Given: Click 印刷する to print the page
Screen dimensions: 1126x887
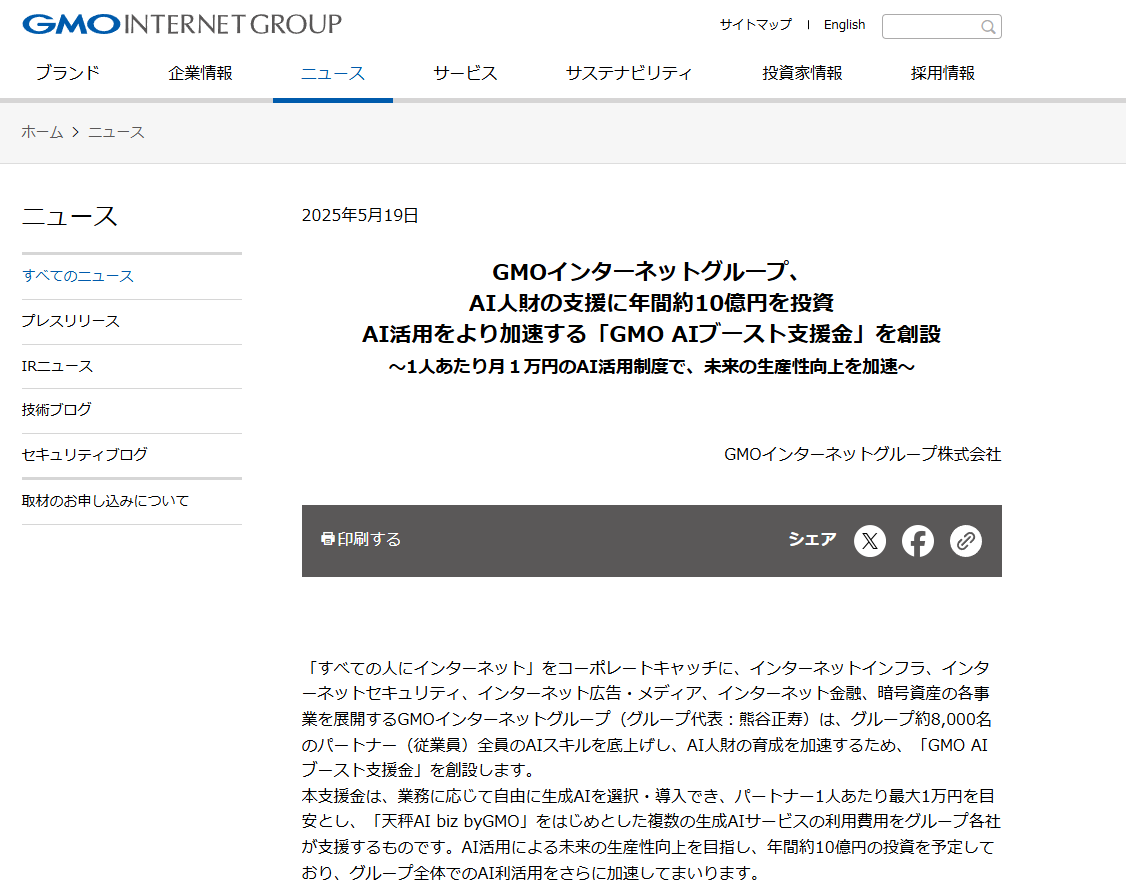Looking at the screenshot, I should click(361, 539).
